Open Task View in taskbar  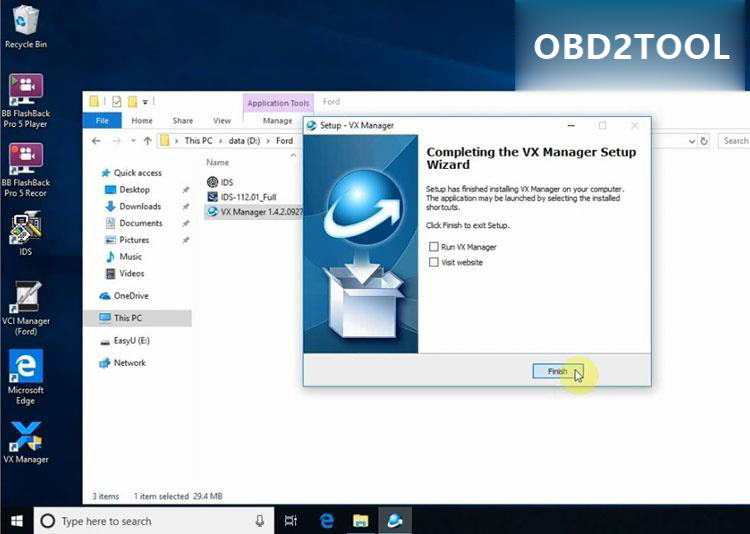pos(290,521)
